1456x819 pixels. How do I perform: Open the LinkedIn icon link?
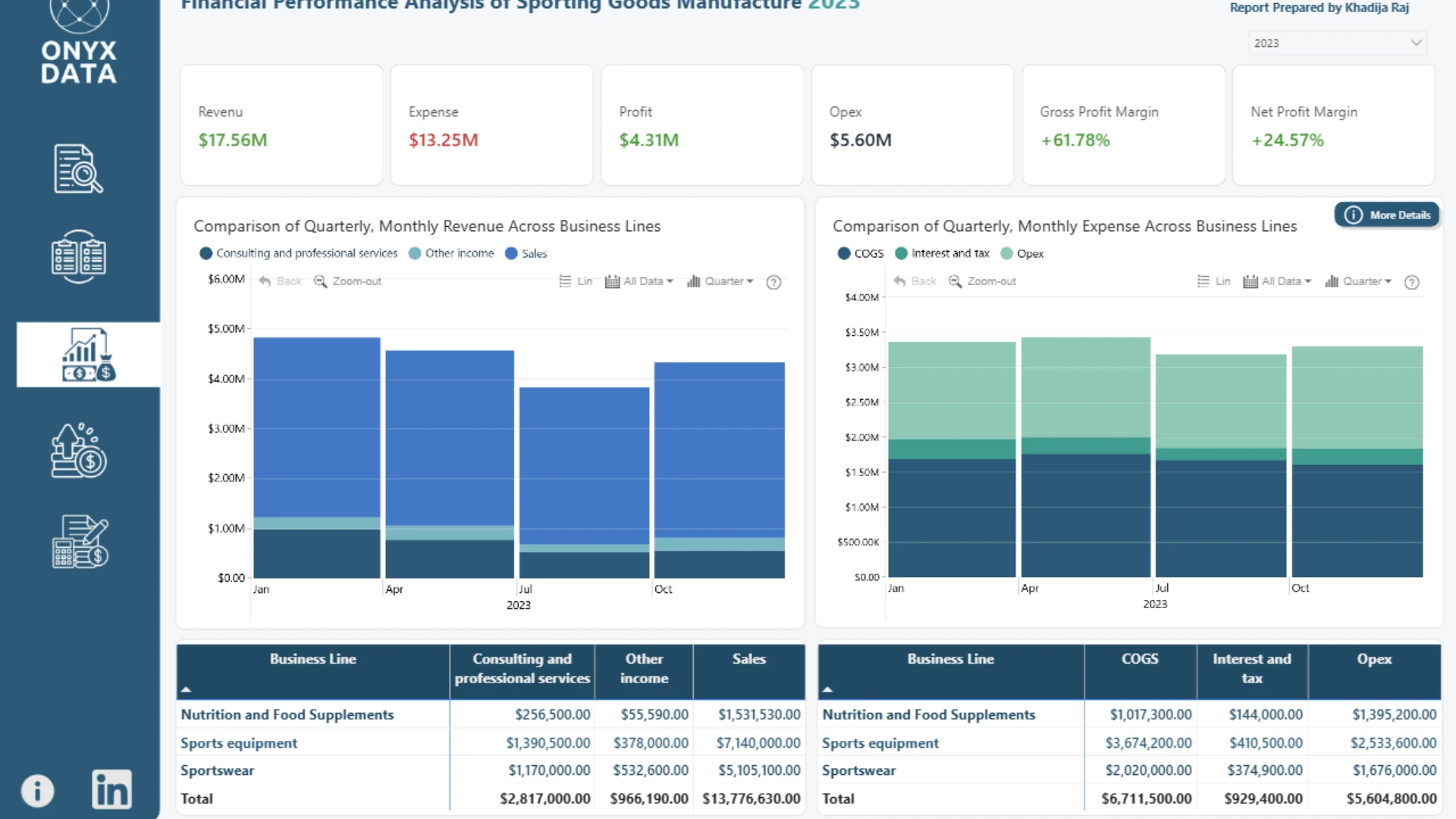111,789
